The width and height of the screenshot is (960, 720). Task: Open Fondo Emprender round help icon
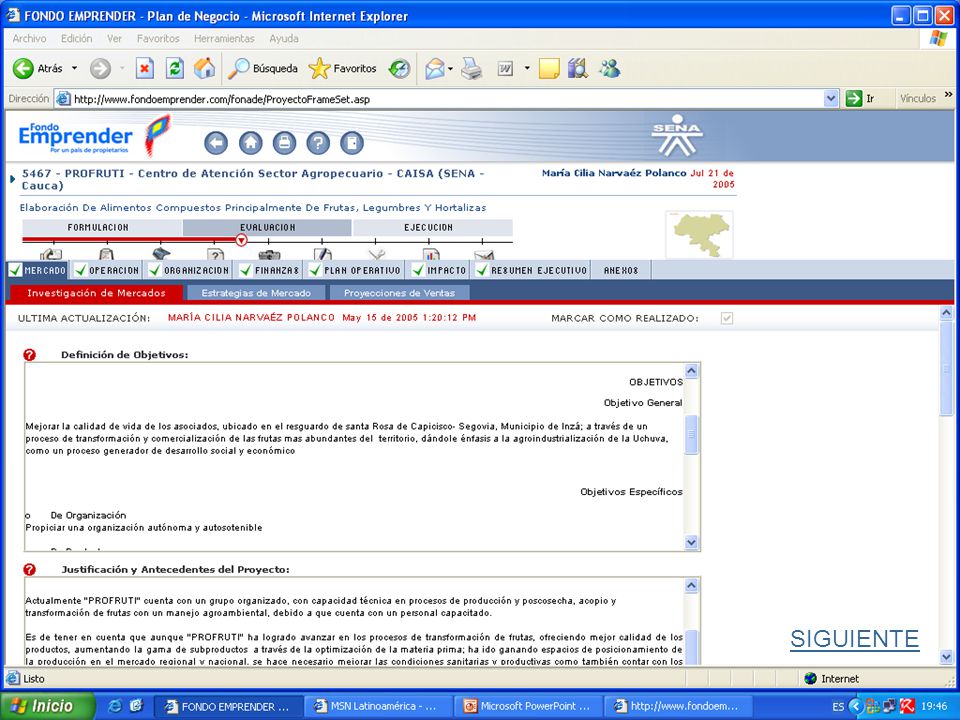click(318, 143)
